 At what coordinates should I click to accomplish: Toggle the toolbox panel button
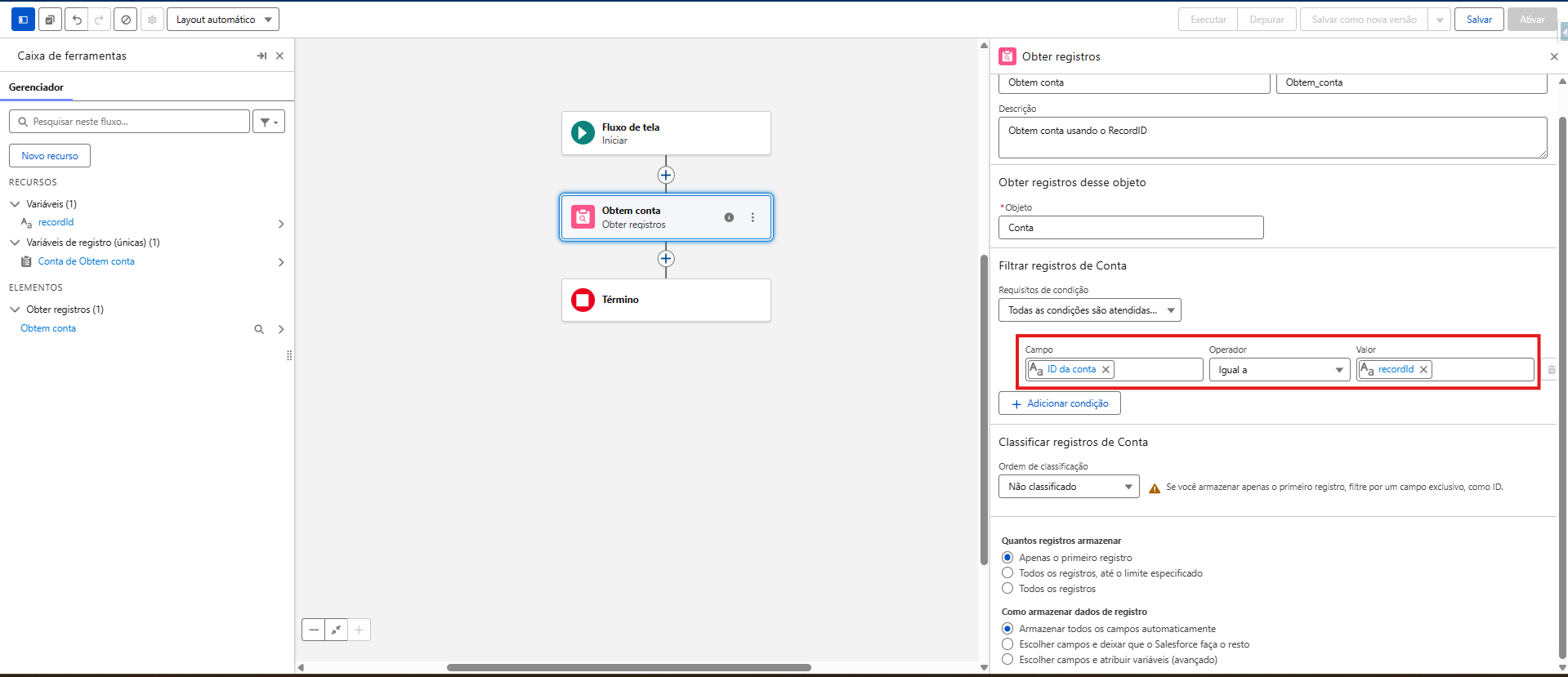pyautogui.click(x=23, y=20)
